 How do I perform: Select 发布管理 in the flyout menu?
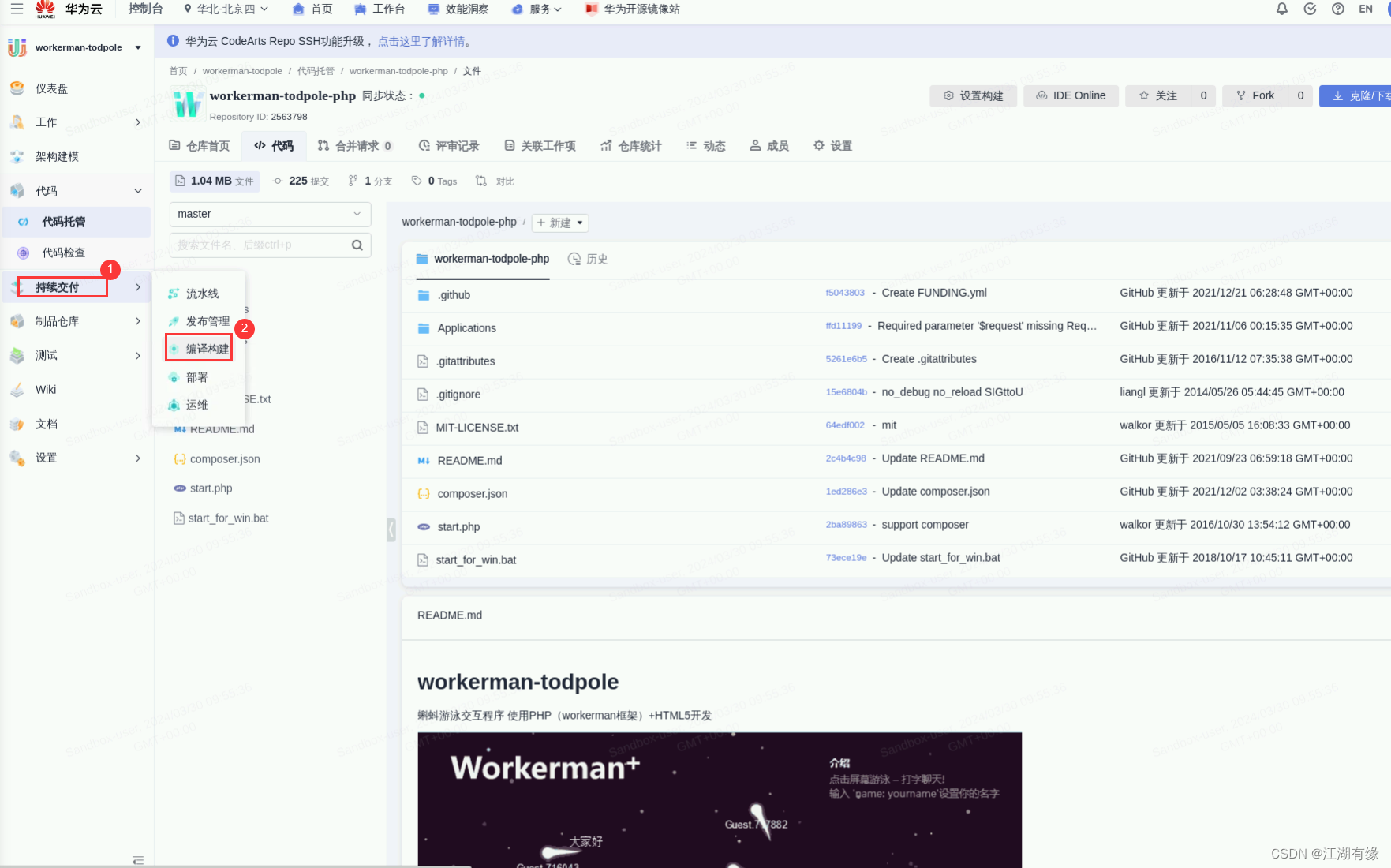pyautogui.click(x=208, y=321)
